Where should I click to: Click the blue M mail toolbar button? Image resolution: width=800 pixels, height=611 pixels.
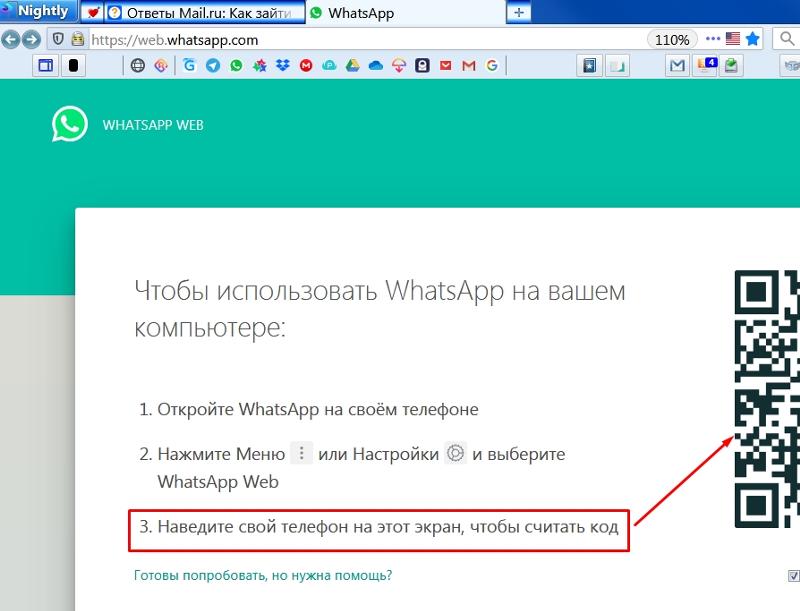coord(678,65)
